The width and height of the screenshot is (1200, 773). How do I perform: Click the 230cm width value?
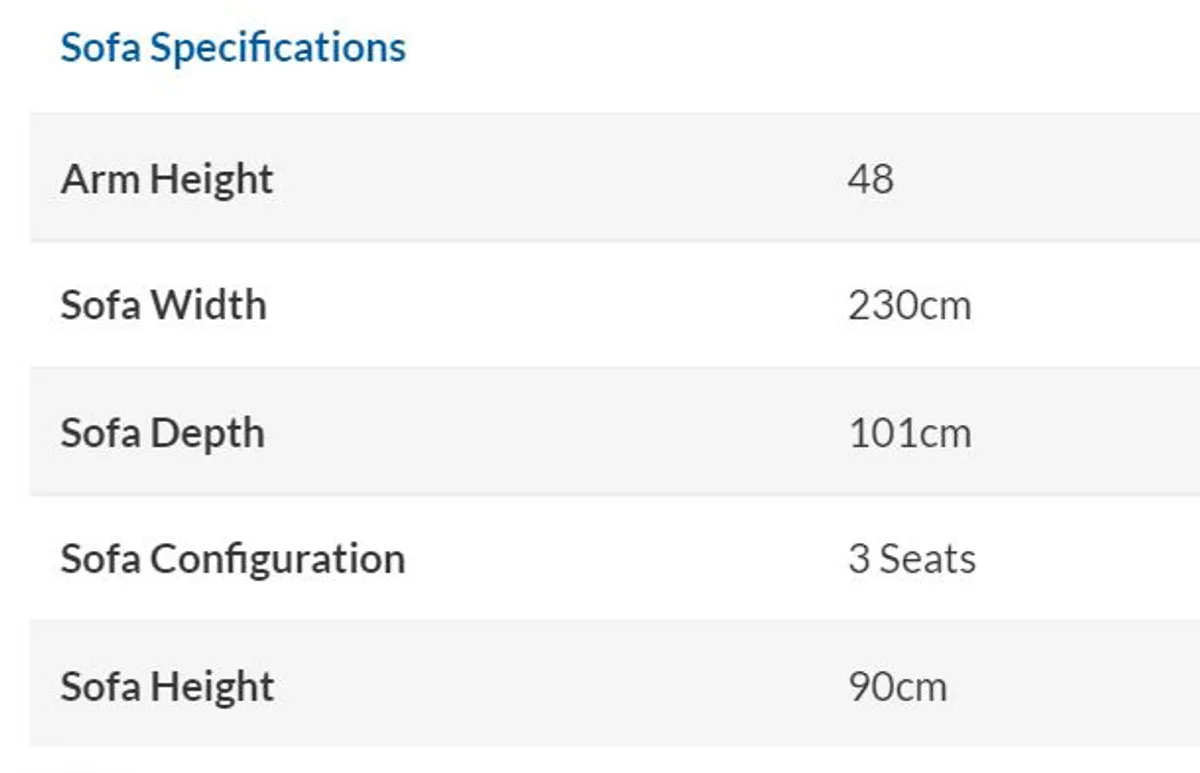pos(909,305)
